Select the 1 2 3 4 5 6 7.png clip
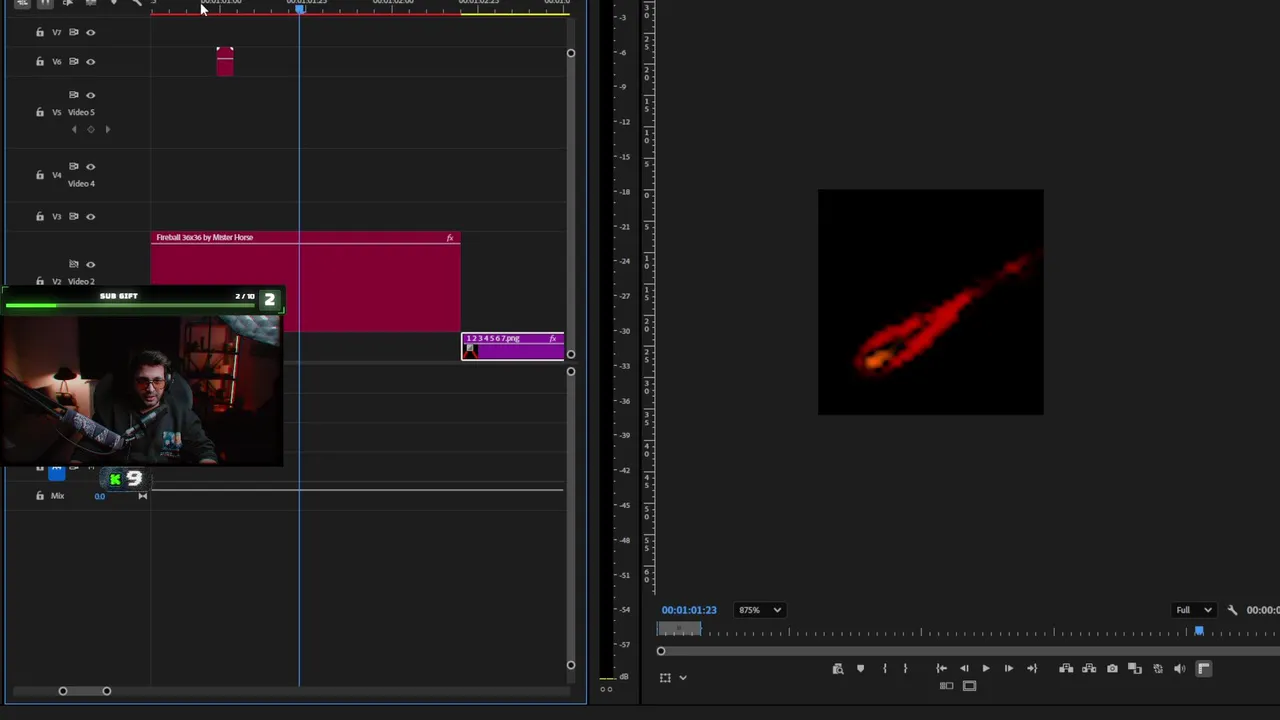This screenshot has height=720, width=1280. (x=513, y=346)
